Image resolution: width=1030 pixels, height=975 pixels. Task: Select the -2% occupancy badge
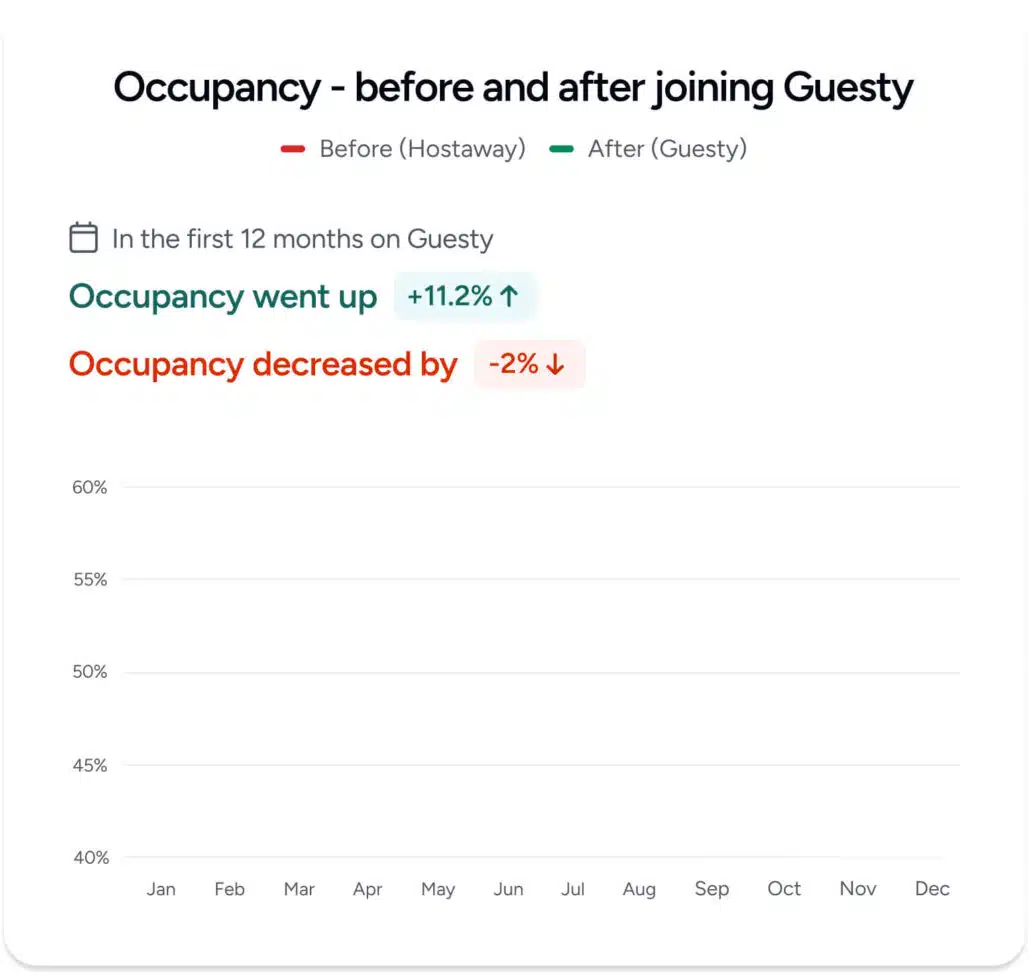coord(529,364)
